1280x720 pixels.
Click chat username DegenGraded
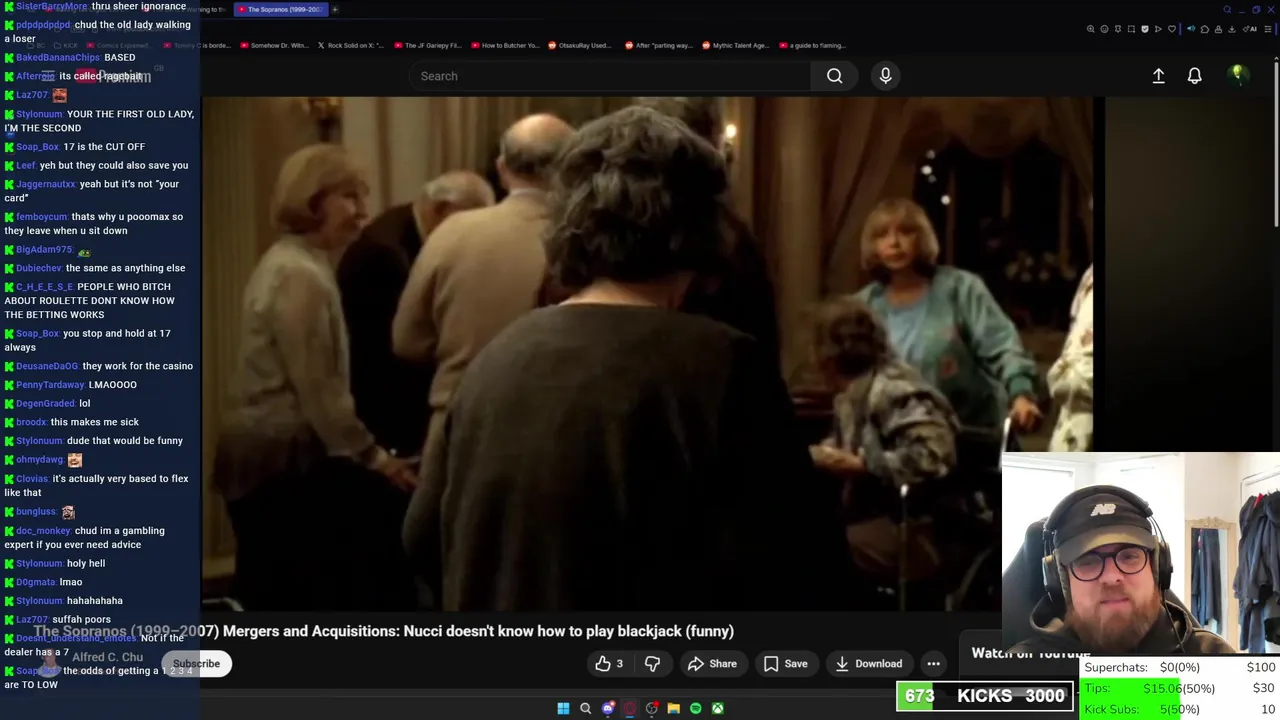45,403
